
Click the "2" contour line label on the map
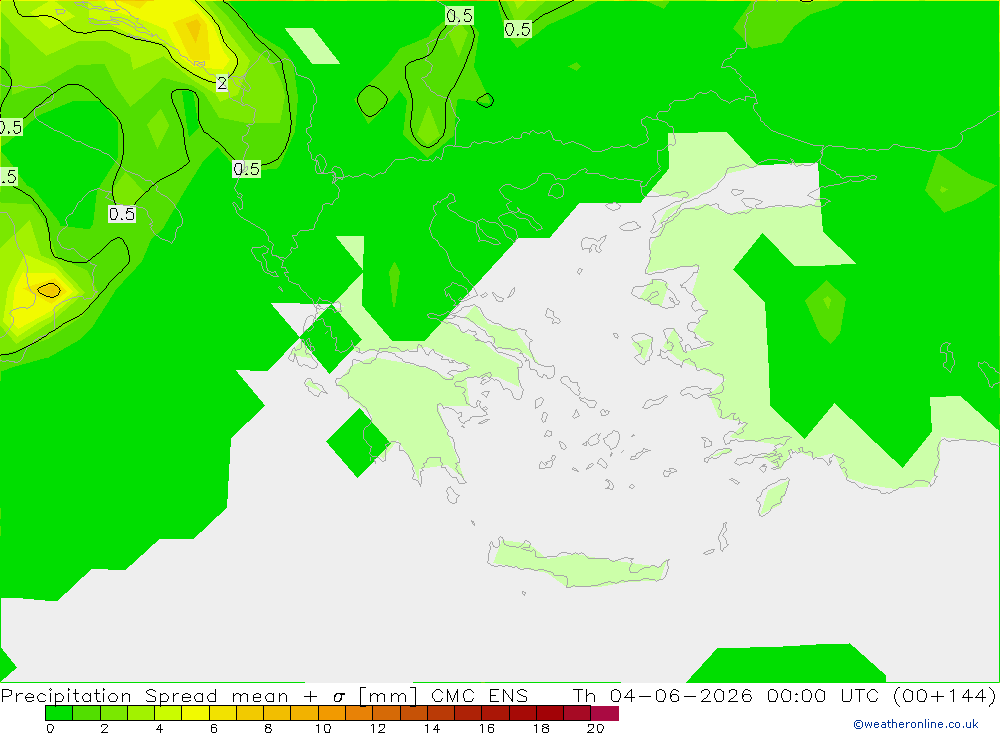222,83
